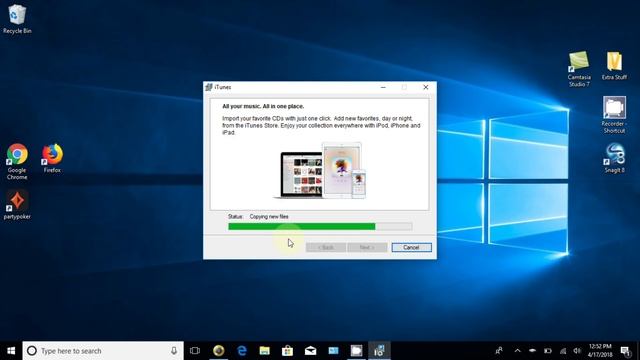This screenshot has width=640, height=360.
Task: Switch to the recorder app on taskbar
Action: pos(356,351)
